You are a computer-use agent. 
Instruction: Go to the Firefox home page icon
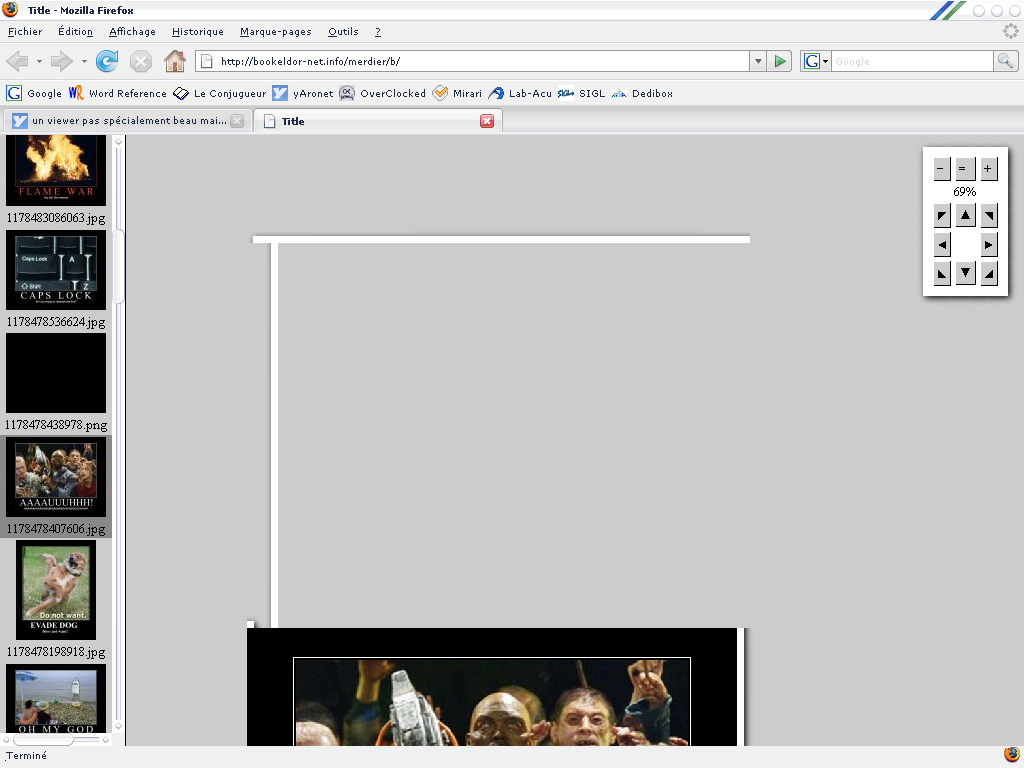pos(175,61)
